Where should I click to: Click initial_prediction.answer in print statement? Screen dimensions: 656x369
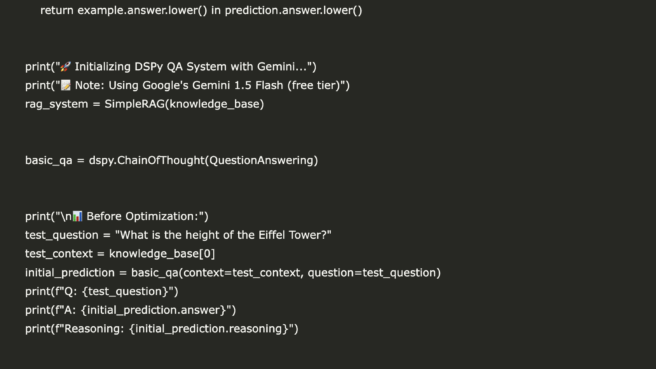point(155,310)
